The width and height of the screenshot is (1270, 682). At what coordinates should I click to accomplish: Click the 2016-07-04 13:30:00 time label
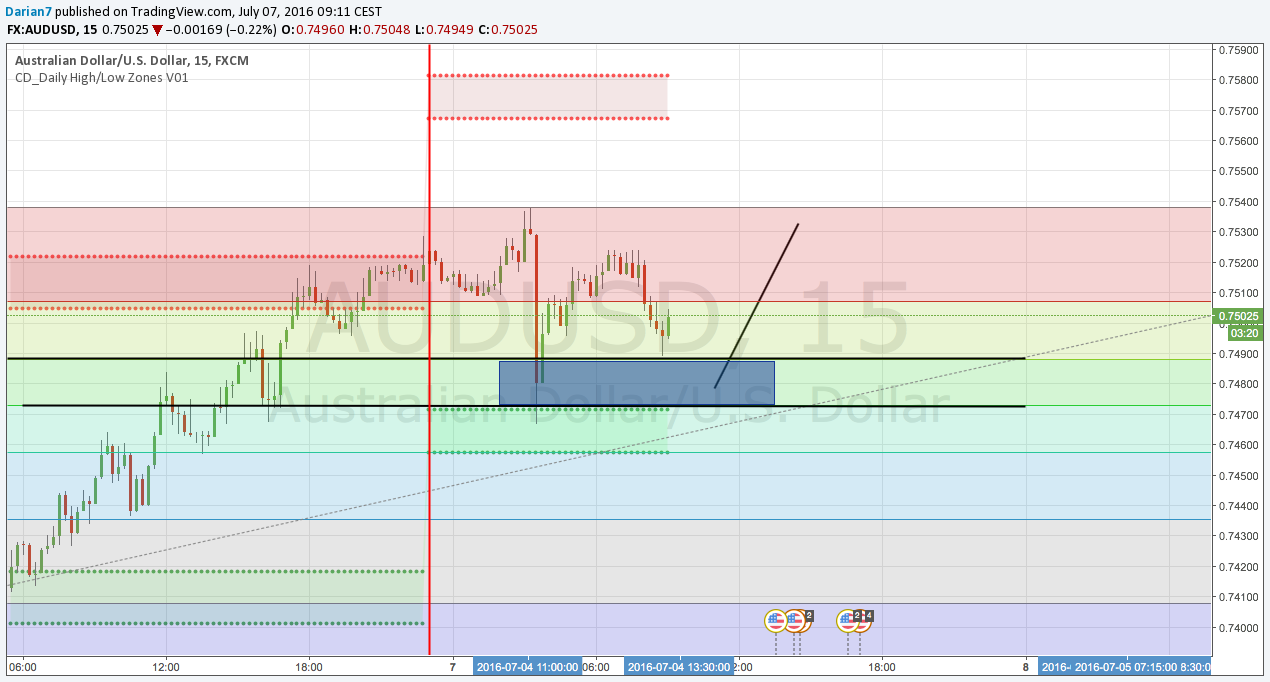coord(678,667)
